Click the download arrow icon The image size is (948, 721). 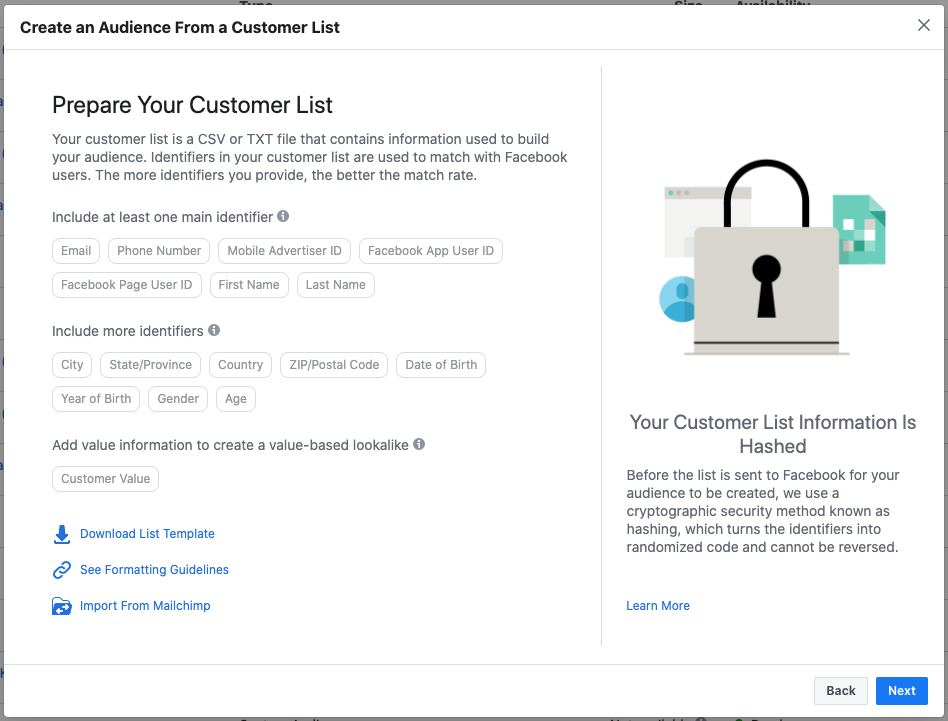(62, 534)
